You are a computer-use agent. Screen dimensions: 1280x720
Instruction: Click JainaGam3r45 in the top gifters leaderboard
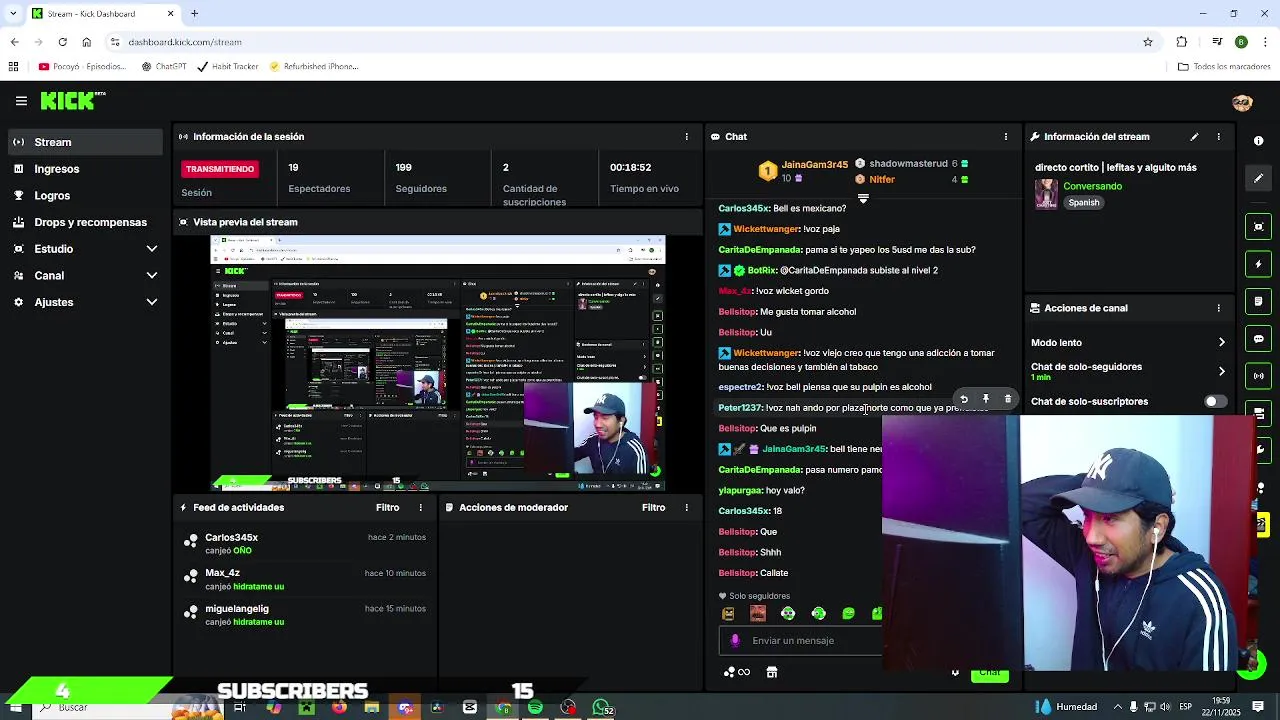click(x=814, y=165)
